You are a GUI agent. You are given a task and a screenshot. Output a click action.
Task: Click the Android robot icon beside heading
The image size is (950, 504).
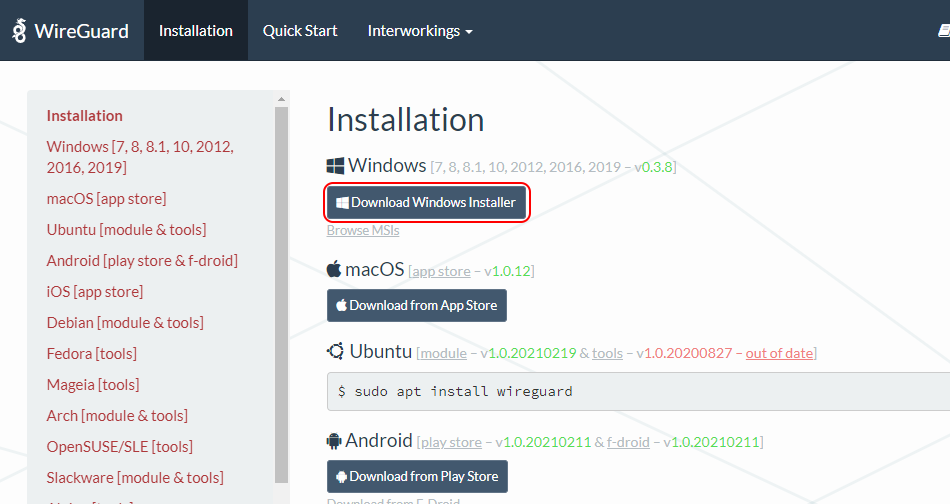point(335,441)
